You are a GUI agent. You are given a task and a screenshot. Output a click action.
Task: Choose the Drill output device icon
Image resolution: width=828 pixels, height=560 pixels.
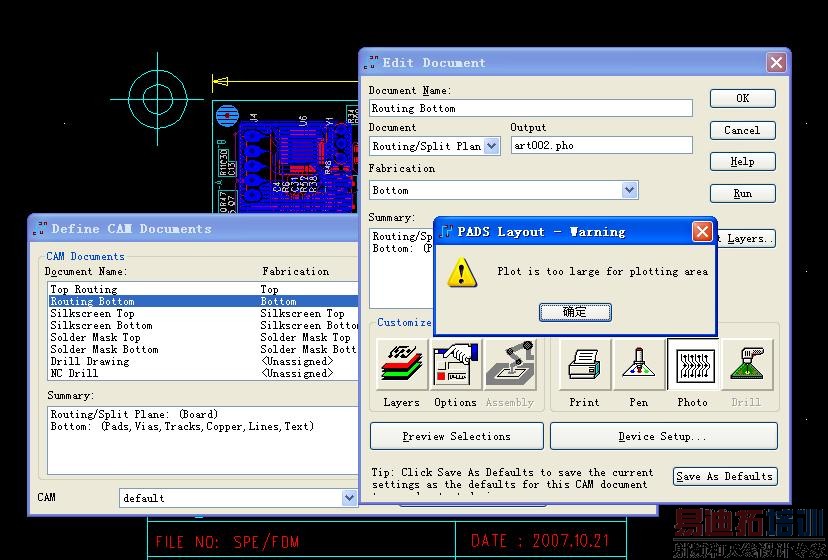pos(748,366)
